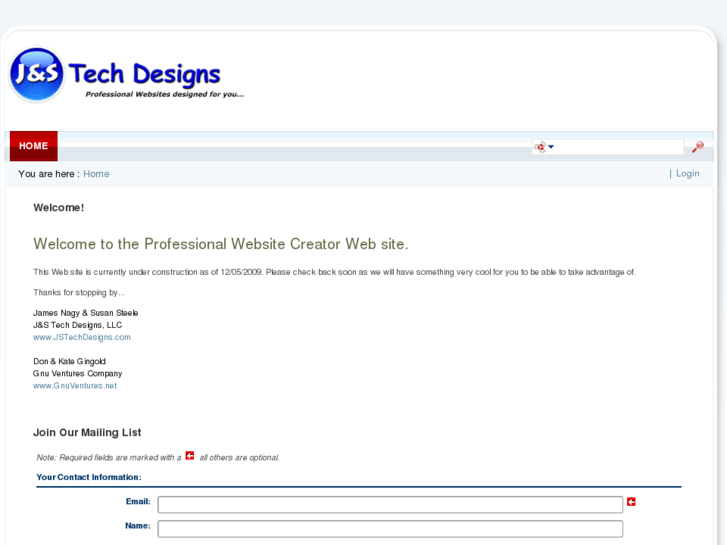Select the HOME navigation tab
This screenshot has height=545, width=727.
[x=33, y=146]
